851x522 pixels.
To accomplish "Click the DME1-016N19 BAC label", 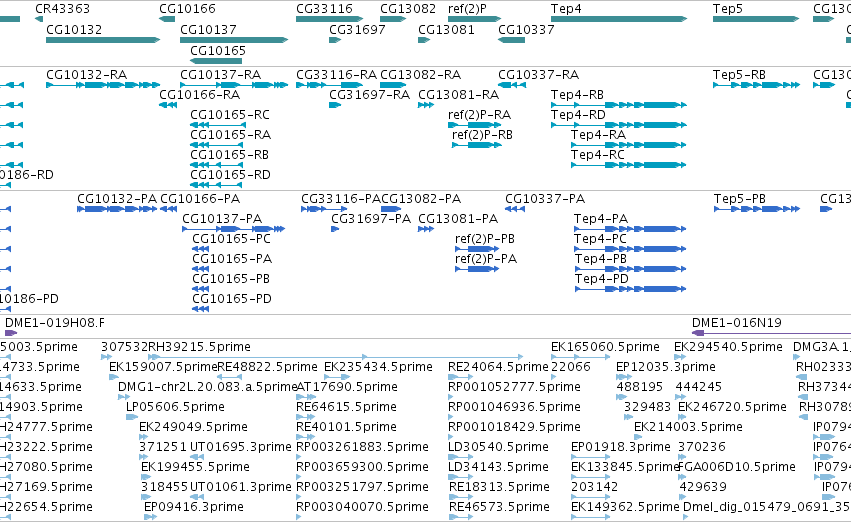I will [x=736, y=323].
